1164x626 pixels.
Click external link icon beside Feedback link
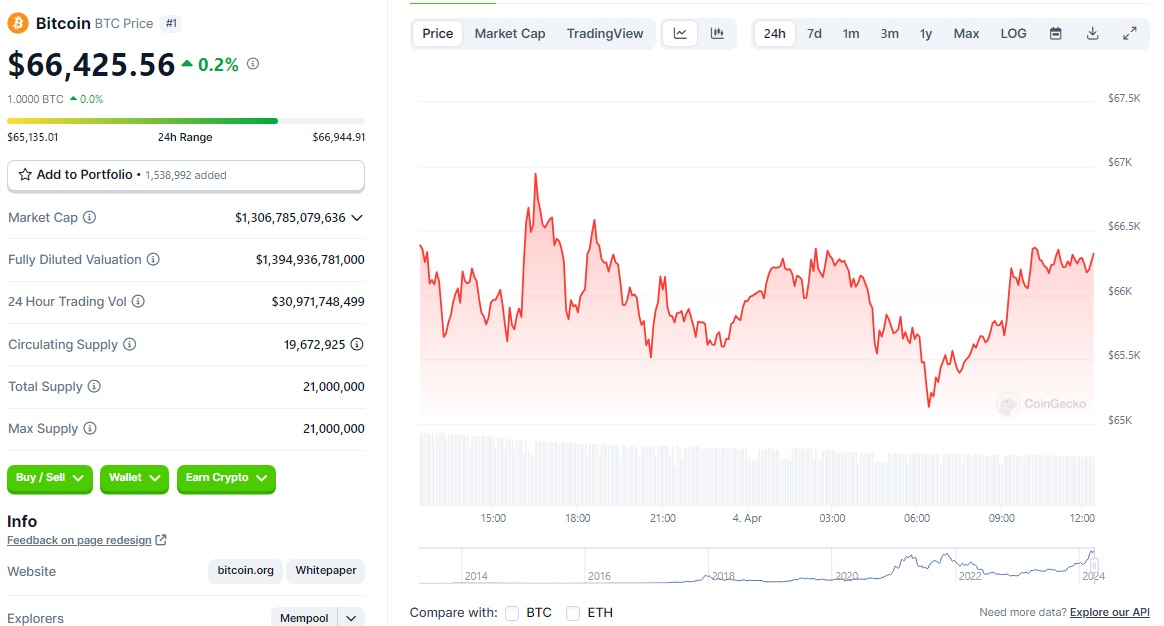click(161, 540)
